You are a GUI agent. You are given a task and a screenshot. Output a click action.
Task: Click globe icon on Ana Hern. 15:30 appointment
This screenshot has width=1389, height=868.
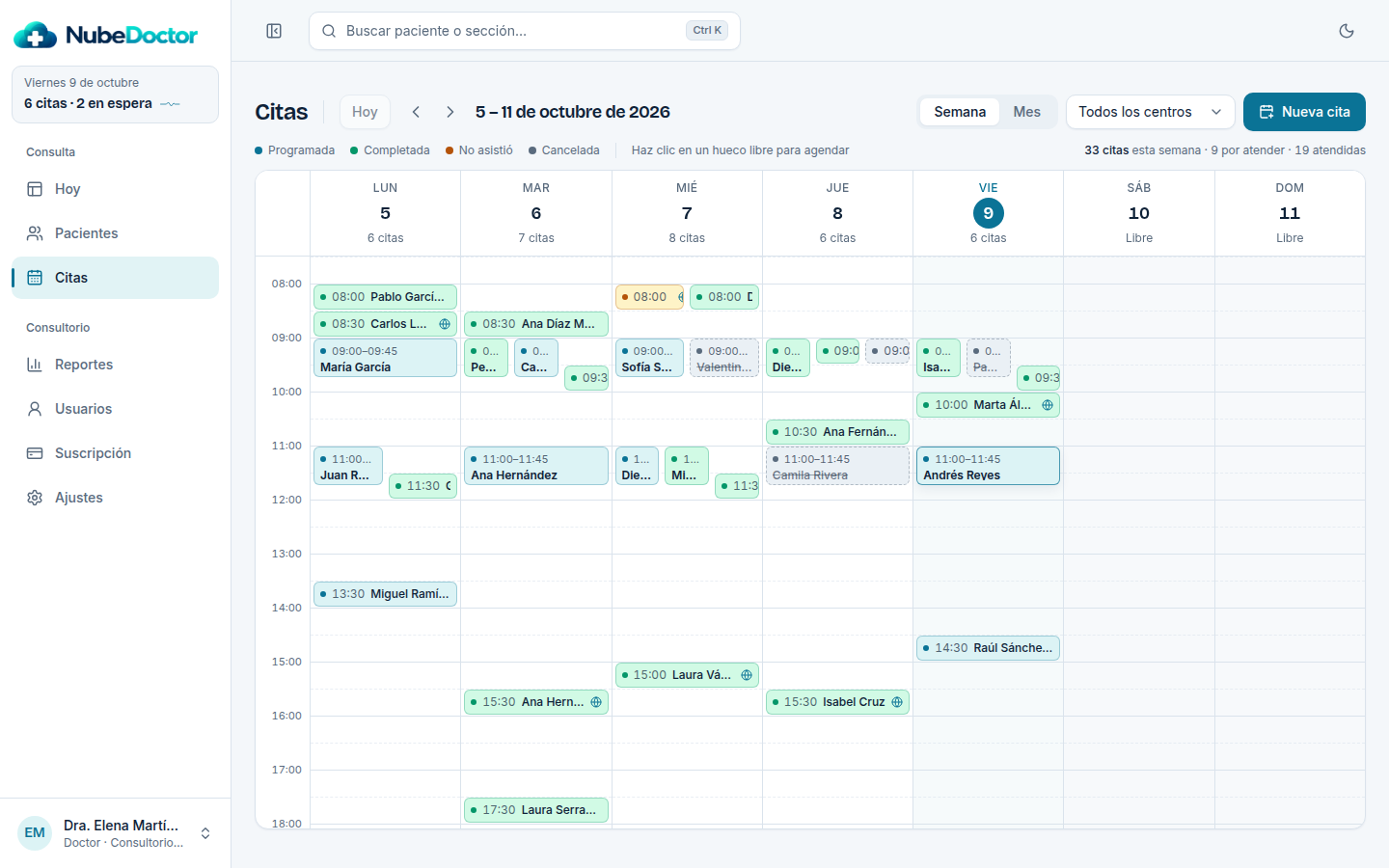596,702
